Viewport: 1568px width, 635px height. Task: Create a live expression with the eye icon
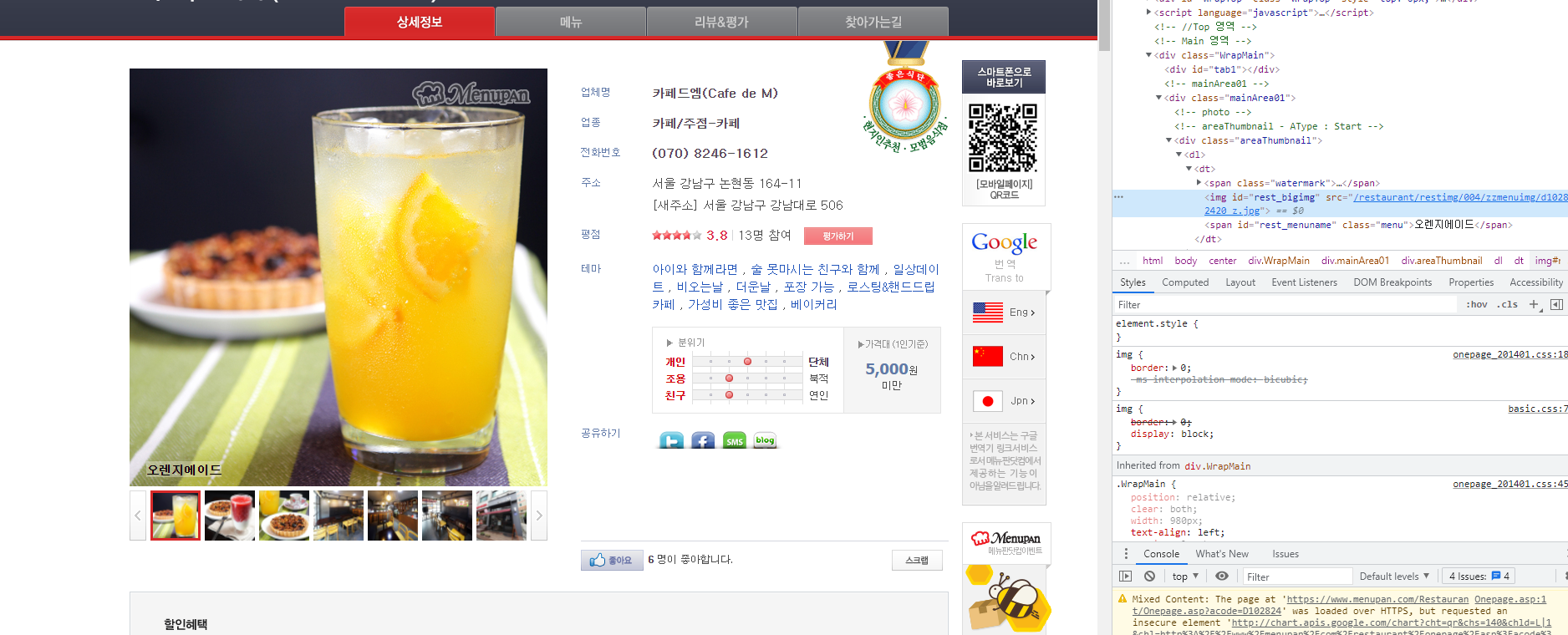(1222, 576)
